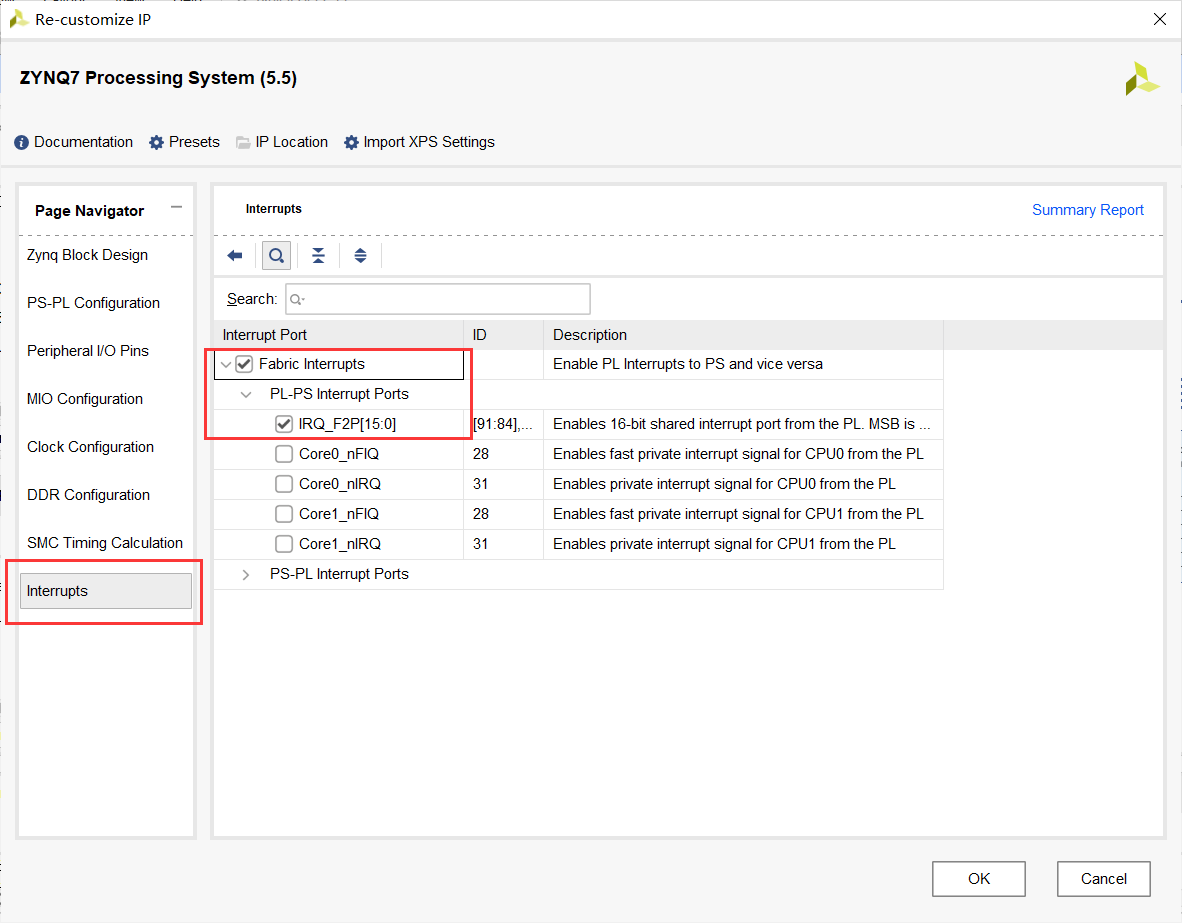Open the DDR Configuration page
The width and height of the screenshot is (1182, 923).
pyautogui.click(x=88, y=495)
